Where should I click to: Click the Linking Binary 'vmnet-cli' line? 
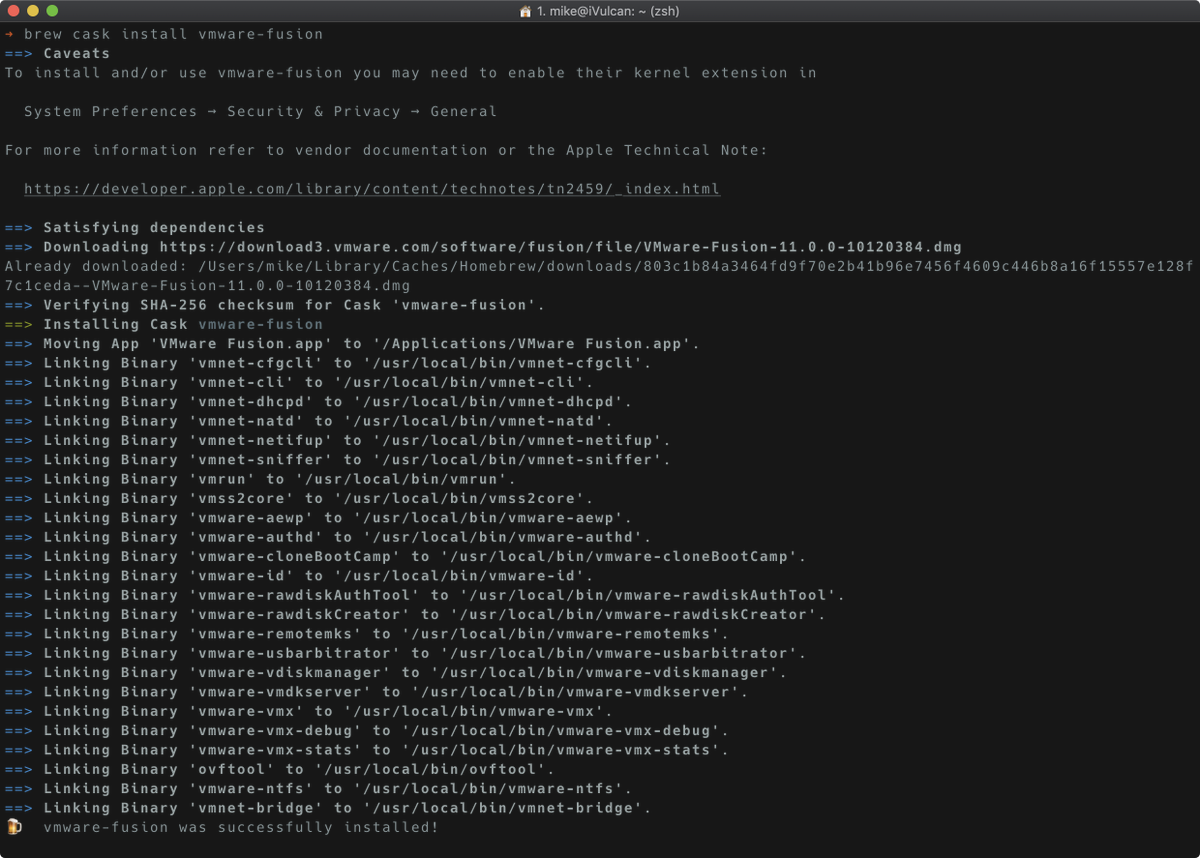[x=299, y=382]
